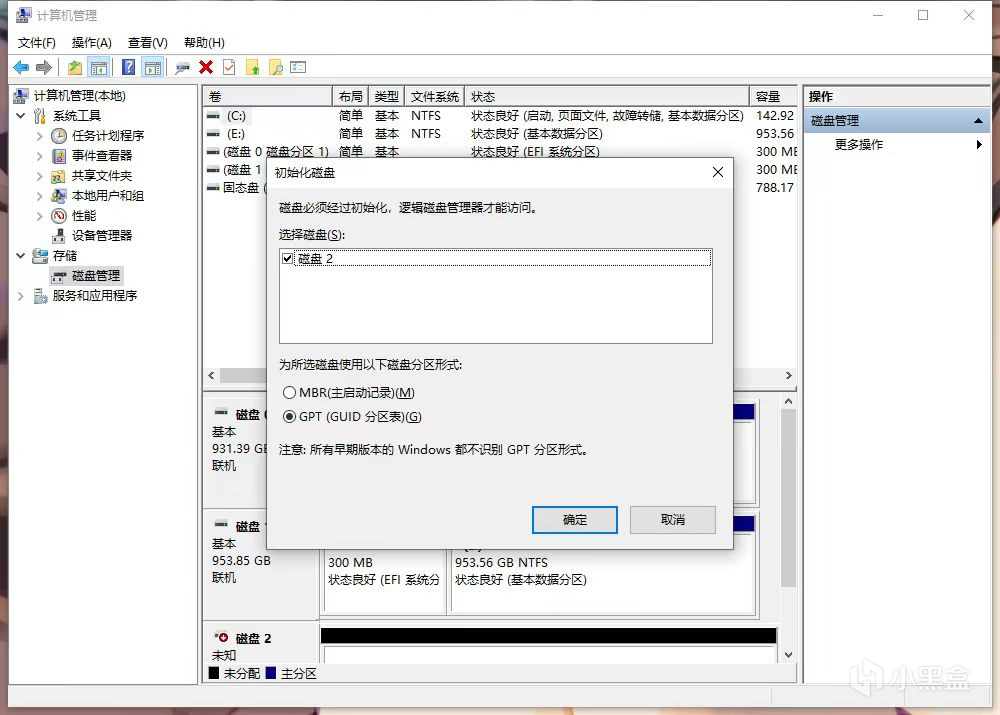Click the 卷 column header
Screen dimensions: 1000x715
tap(268, 96)
